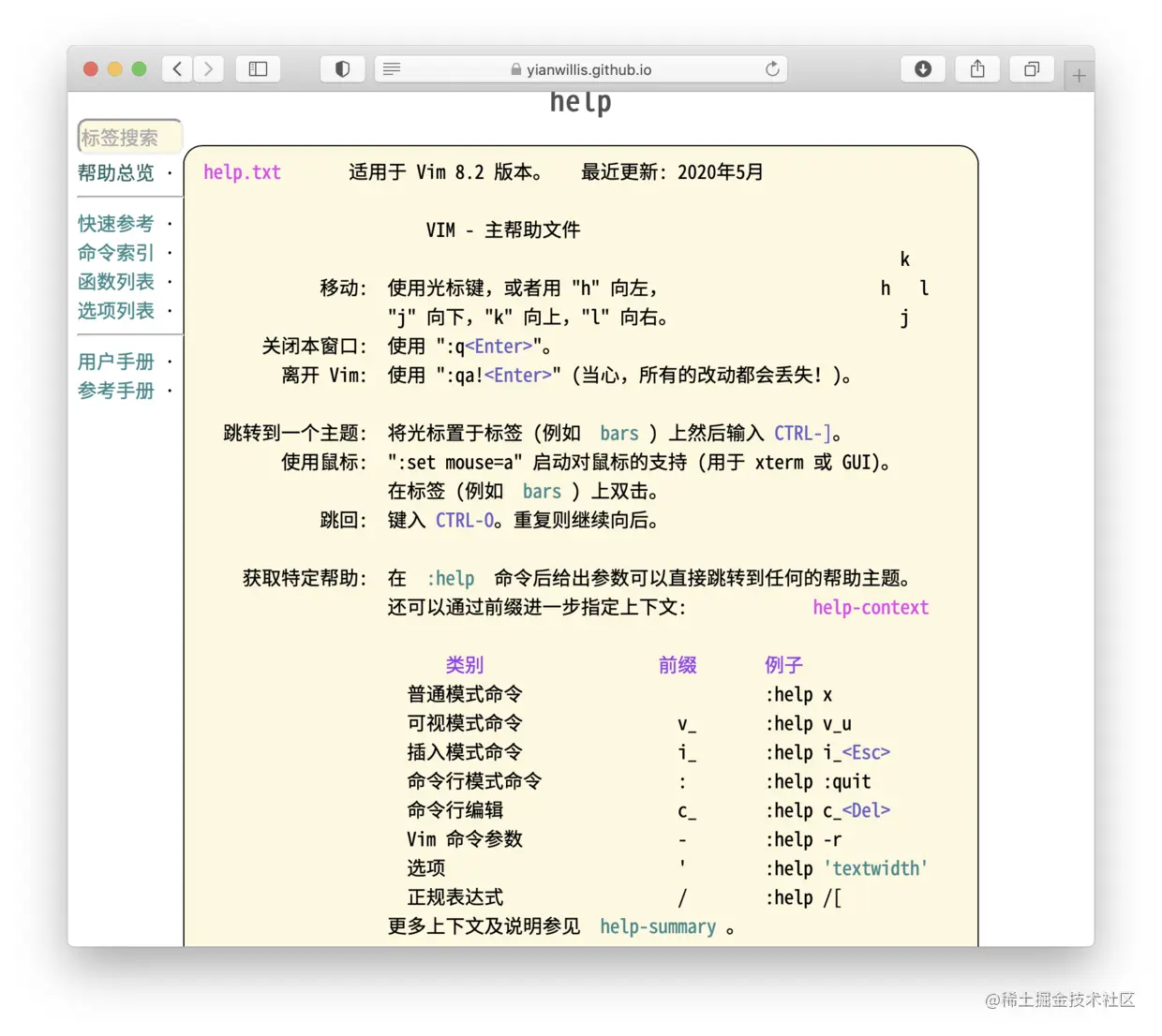
Task: Show tab overview button
Action: click(x=1032, y=69)
